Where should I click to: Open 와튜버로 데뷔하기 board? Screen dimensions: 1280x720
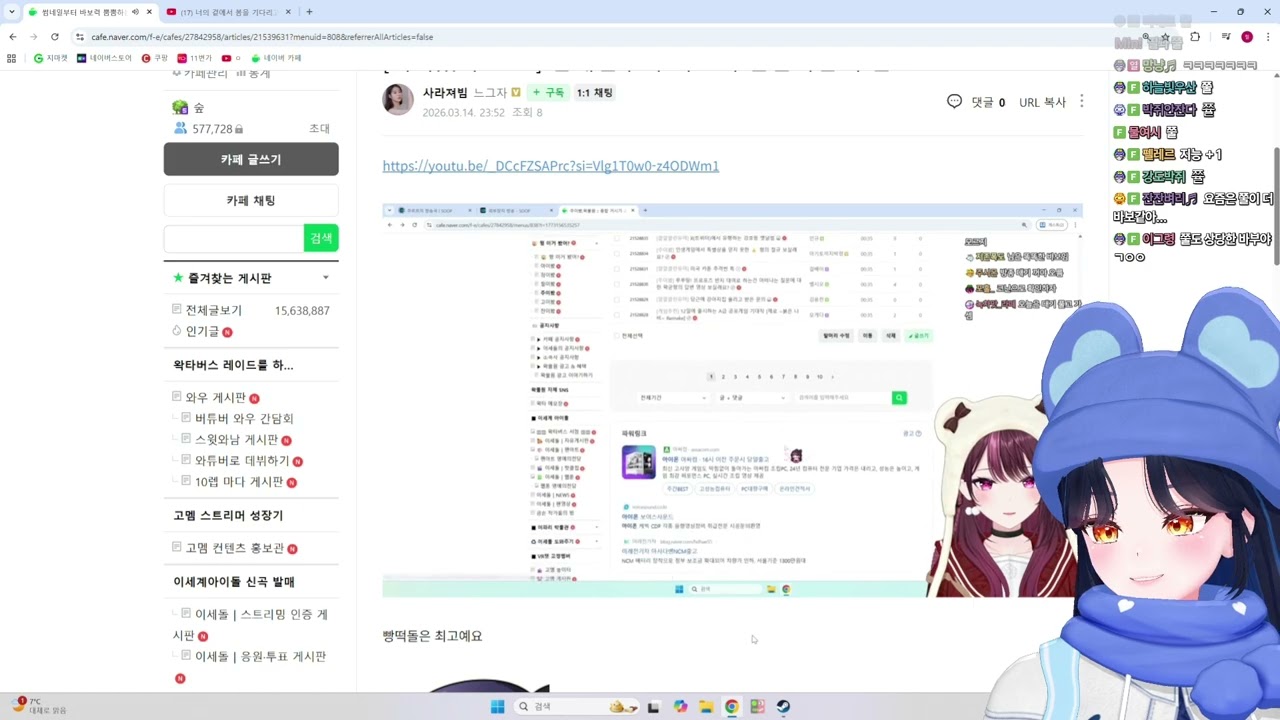(242, 460)
